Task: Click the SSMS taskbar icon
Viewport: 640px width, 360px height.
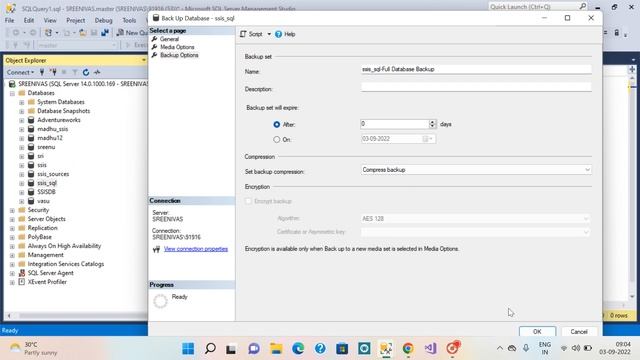Action: pos(386,349)
